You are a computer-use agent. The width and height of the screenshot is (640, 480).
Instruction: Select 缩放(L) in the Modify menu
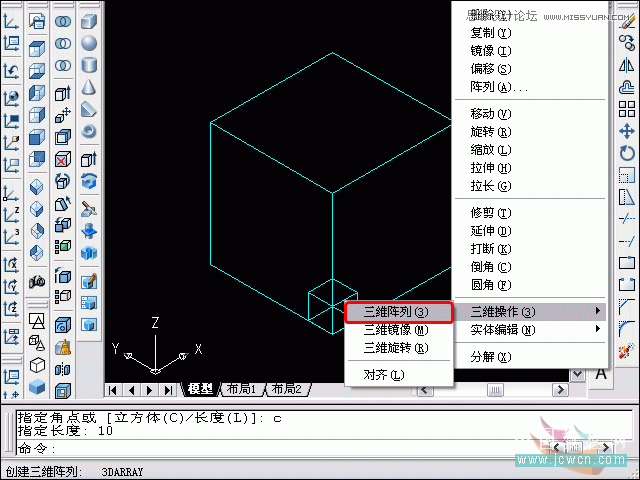(530, 149)
